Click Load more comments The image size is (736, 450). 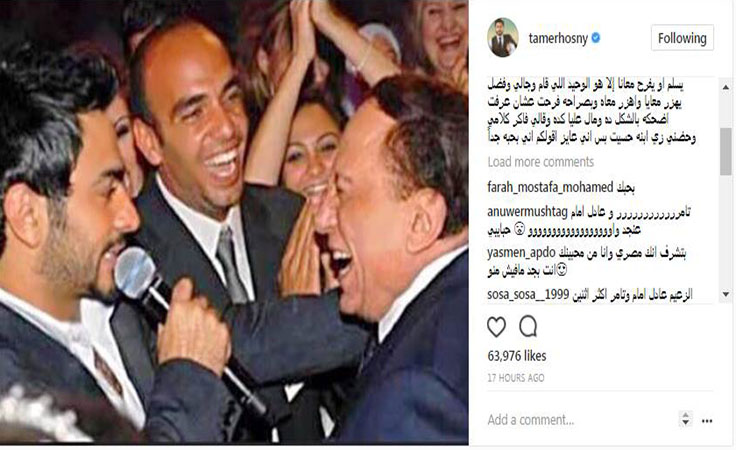coord(540,162)
